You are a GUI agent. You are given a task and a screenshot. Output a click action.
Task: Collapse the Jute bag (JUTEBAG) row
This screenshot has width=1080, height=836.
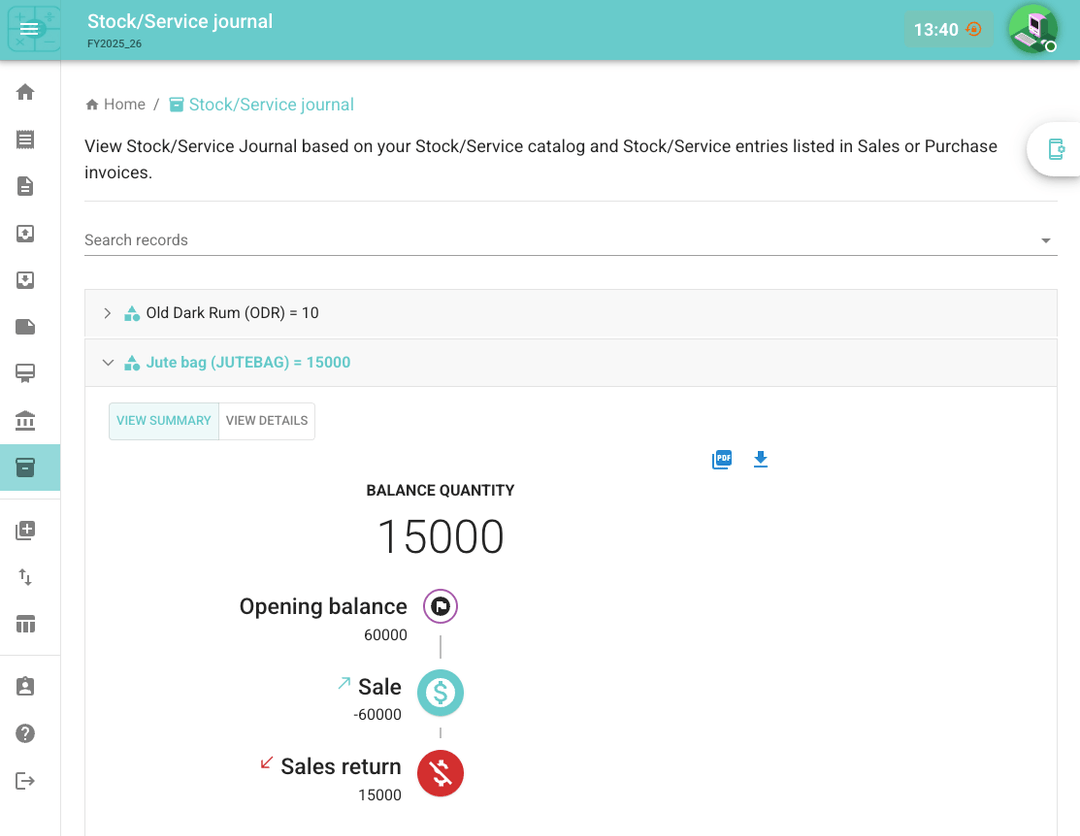pyautogui.click(x=108, y=363)
